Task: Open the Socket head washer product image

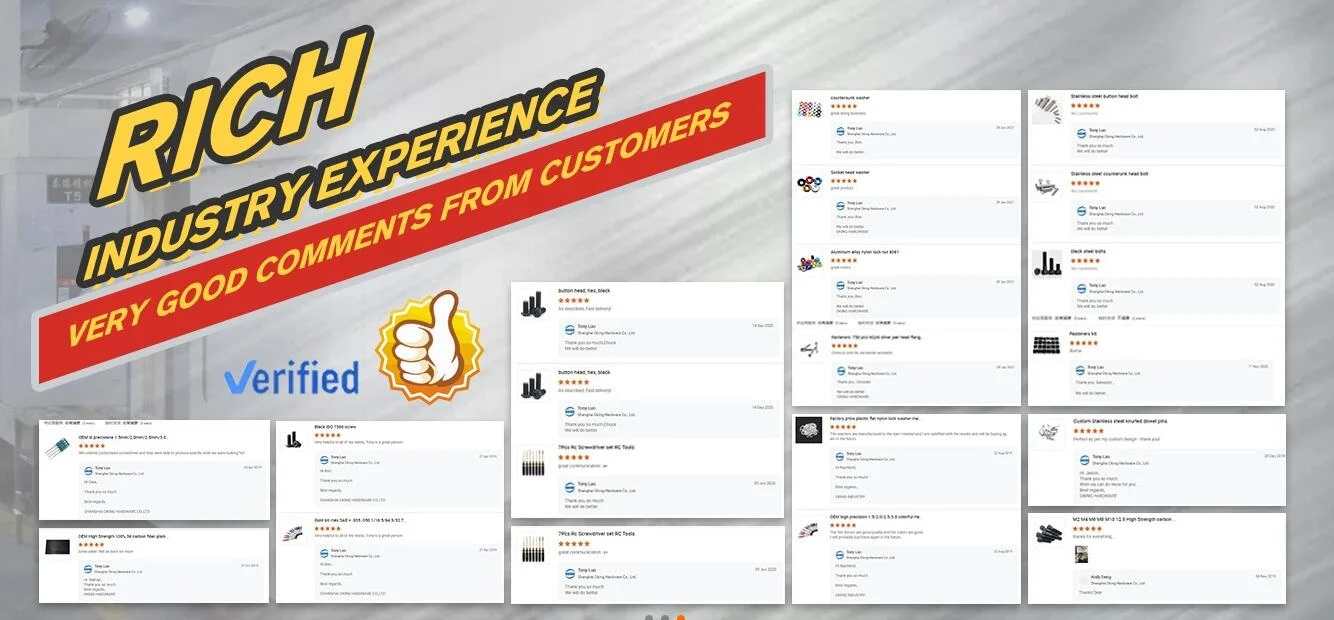Action: (x=810, y=184)
